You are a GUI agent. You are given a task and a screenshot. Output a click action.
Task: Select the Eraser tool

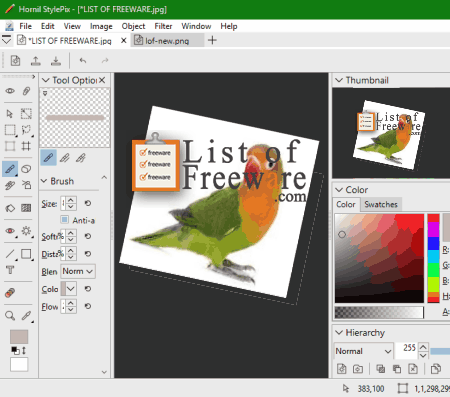tap(26, 169)
